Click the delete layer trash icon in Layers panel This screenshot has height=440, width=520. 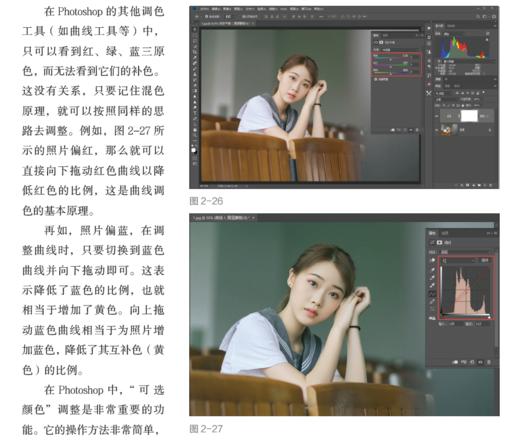point(491,185)
